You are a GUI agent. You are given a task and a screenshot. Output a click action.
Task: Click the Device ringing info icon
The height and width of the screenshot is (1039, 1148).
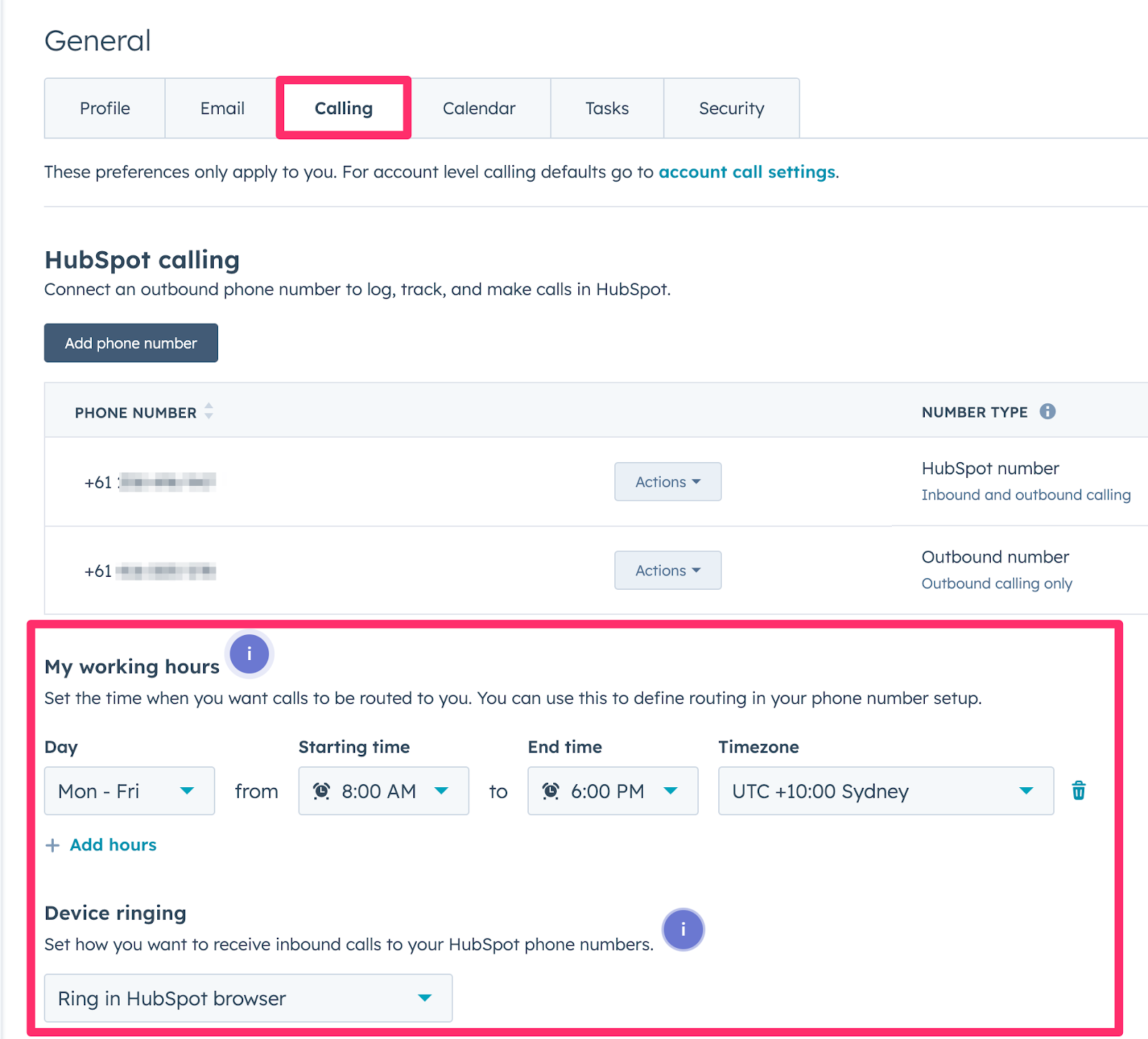(683, 929)
